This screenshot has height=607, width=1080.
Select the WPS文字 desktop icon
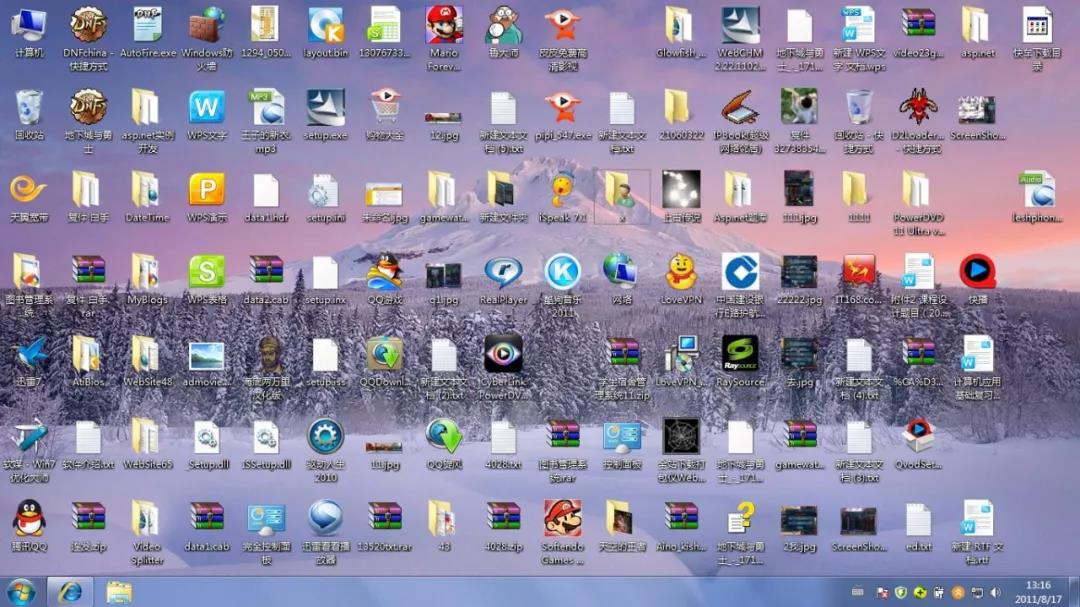(207, 107)
